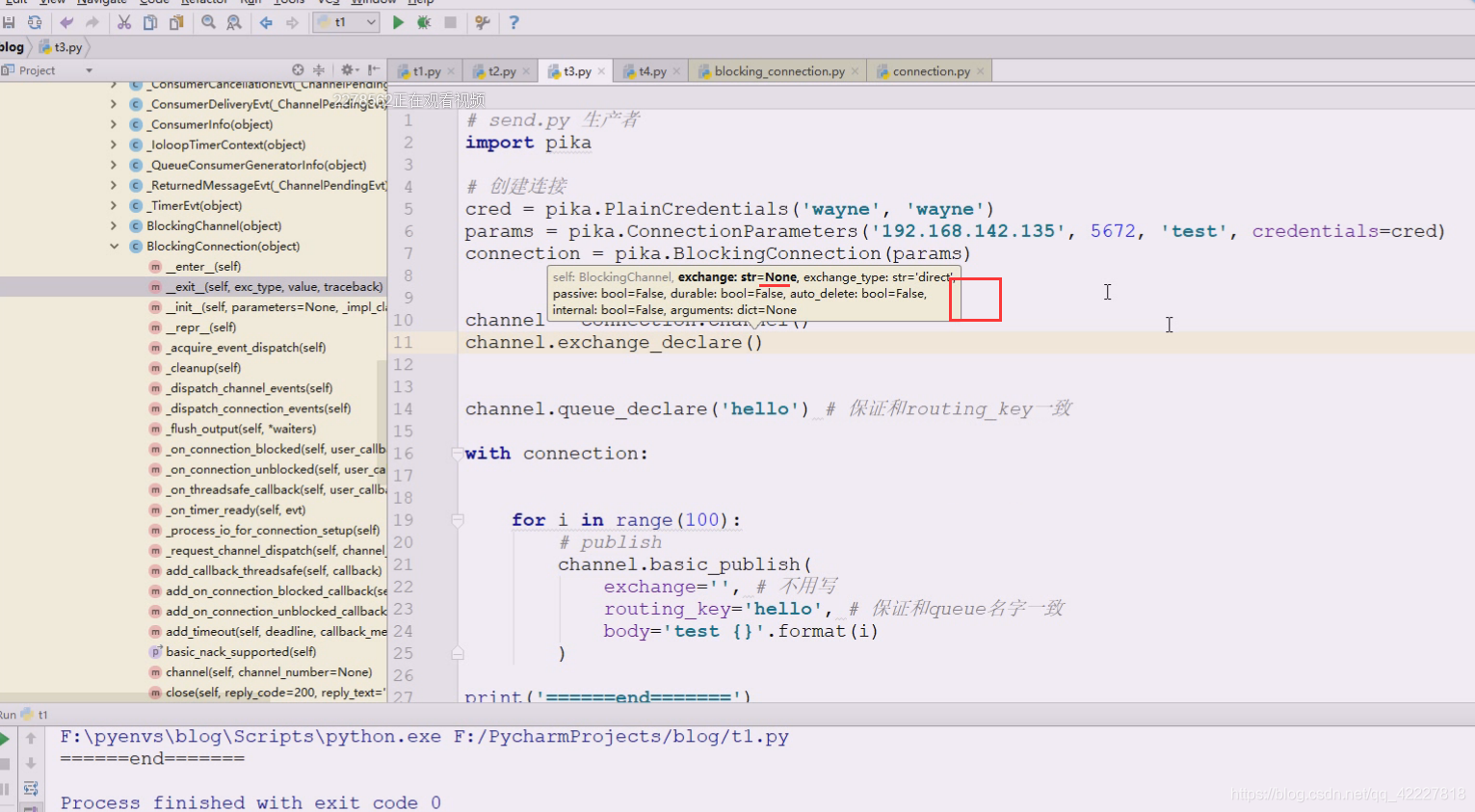Image resolution: width=1475 pixels, height=812 pixels.
Task: Switch to the t2.py editor tab
Action: [x=501, y=71]
